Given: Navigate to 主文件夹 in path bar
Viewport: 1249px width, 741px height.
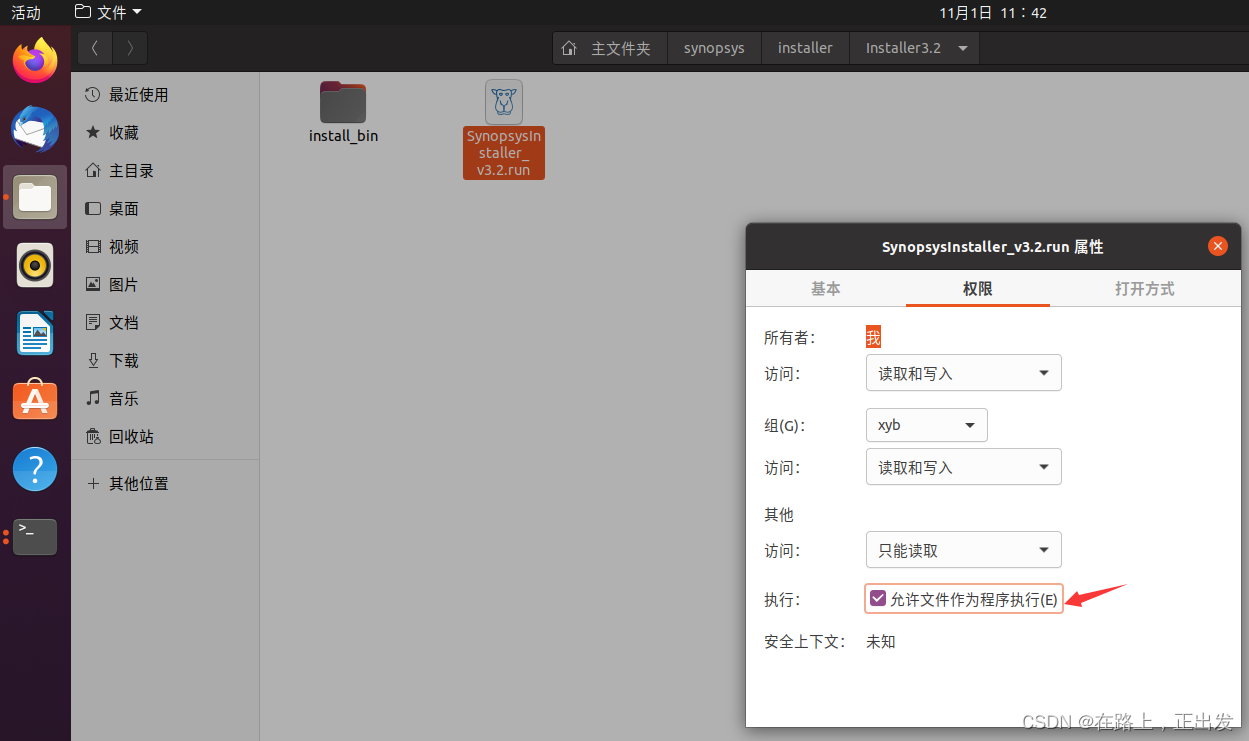Looking at the screenshot, I should click(610, 48).
